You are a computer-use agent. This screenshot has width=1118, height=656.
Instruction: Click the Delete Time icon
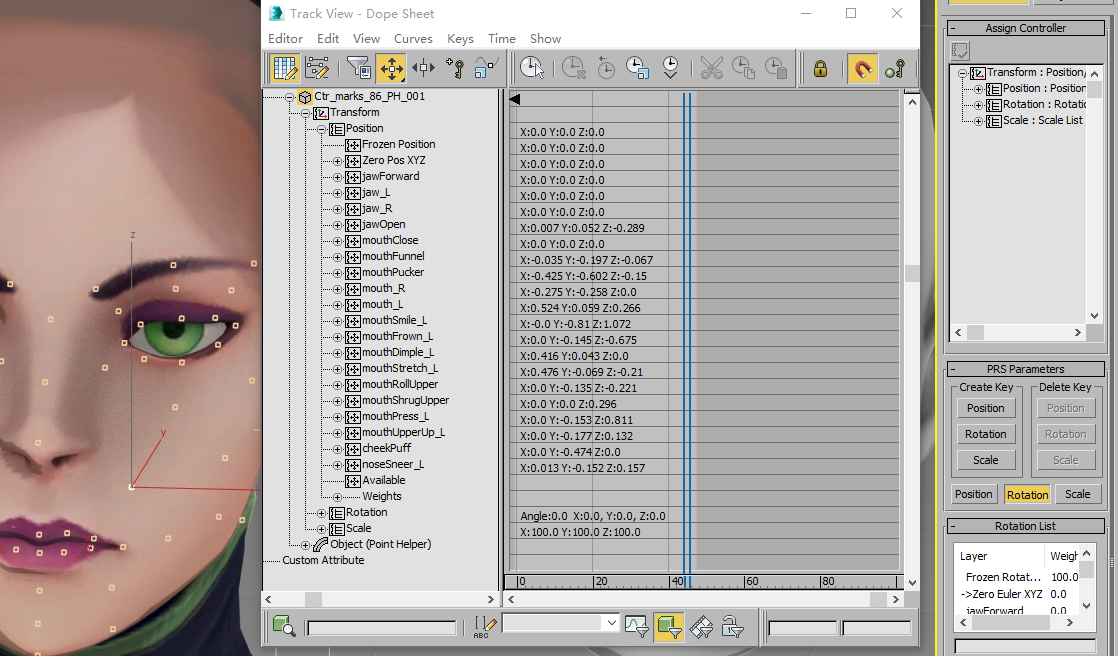573,68
